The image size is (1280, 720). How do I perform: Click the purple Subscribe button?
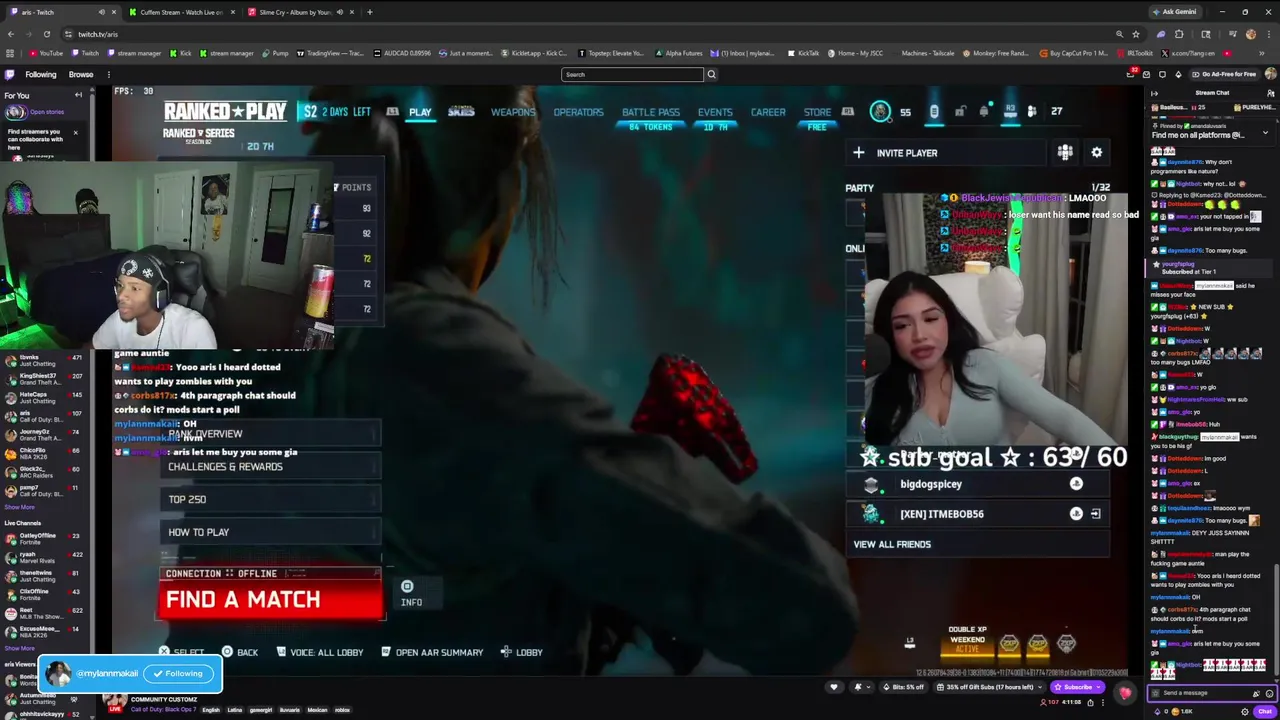click(x=1075, y=687)
